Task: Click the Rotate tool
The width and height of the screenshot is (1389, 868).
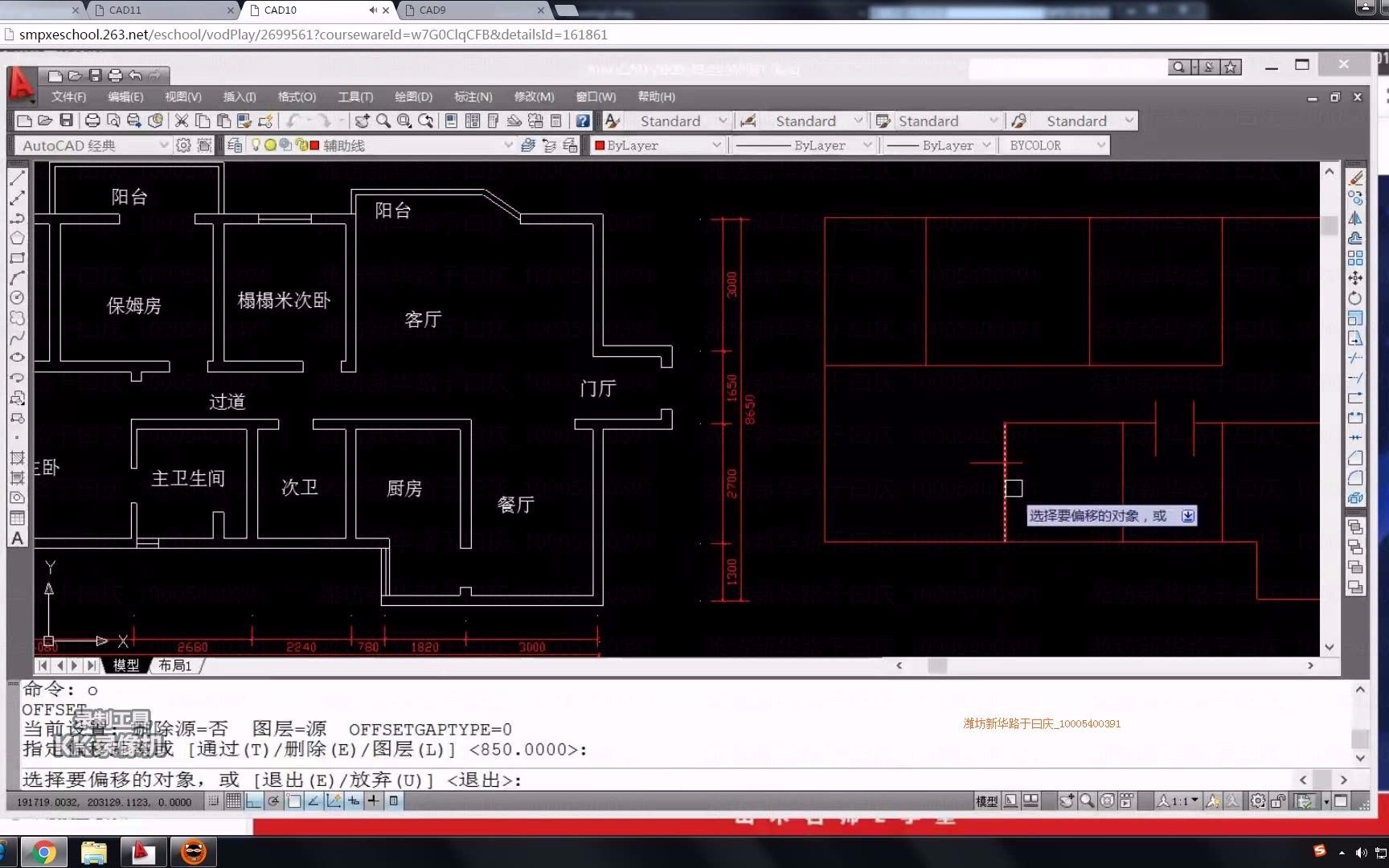Action: 1355,298
